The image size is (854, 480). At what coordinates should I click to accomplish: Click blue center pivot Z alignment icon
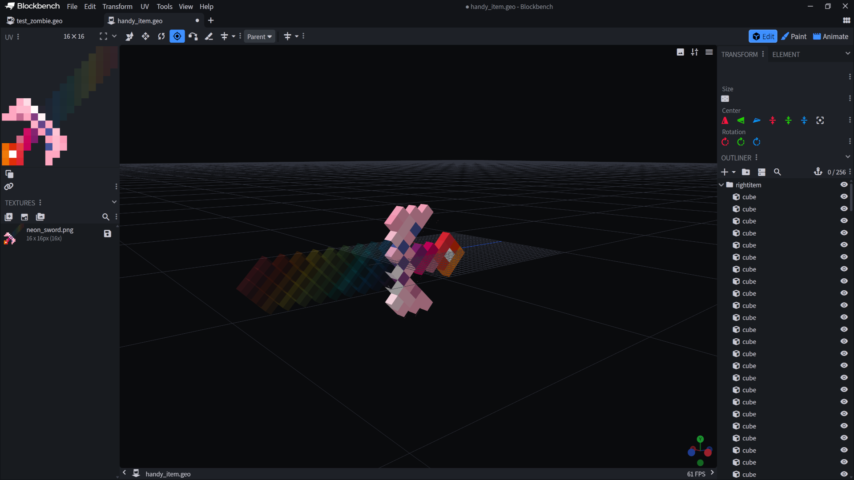coord(804,120)
